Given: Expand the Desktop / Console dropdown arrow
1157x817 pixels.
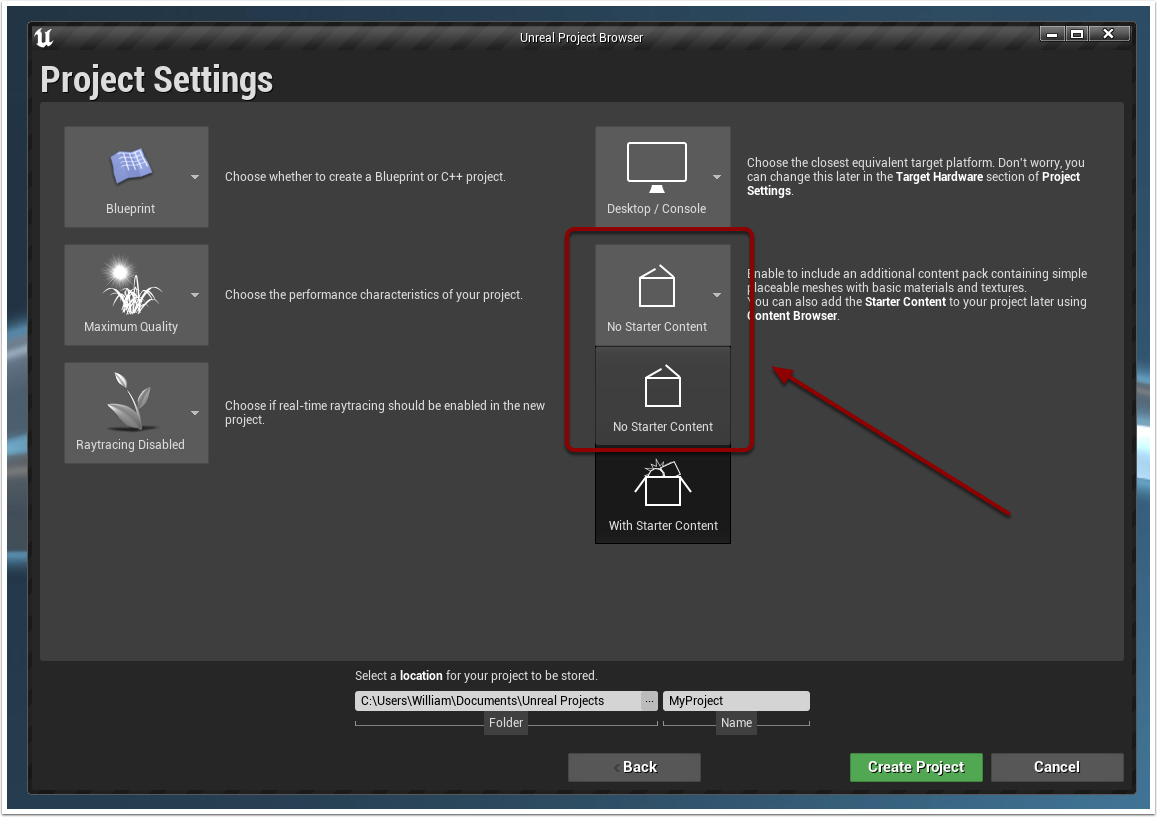Looking at the screenshot, I should (x=716, y=177).
